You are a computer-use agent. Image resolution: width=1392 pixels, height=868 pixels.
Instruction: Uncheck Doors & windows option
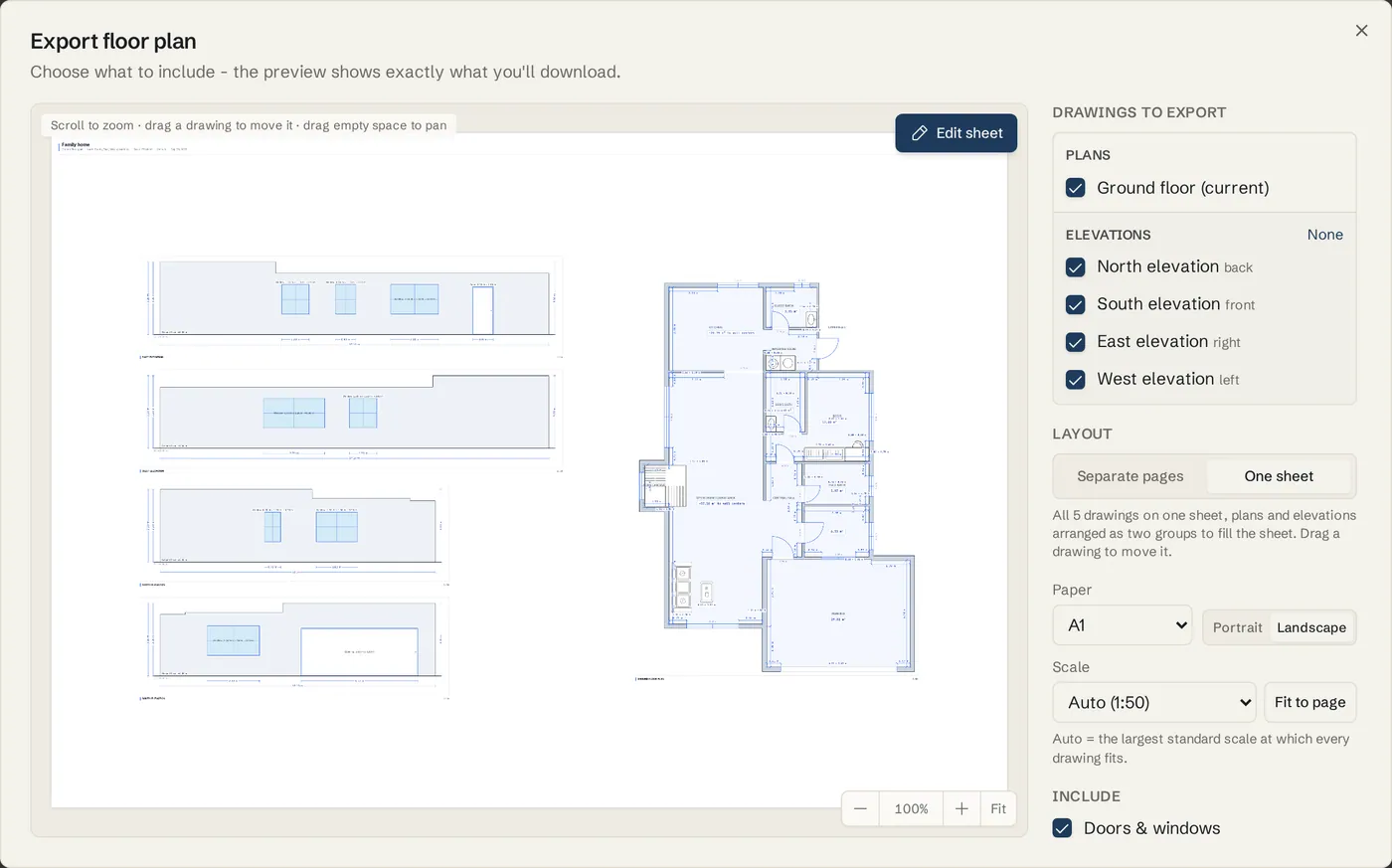pyautogui.click(x=1062, y=828)
